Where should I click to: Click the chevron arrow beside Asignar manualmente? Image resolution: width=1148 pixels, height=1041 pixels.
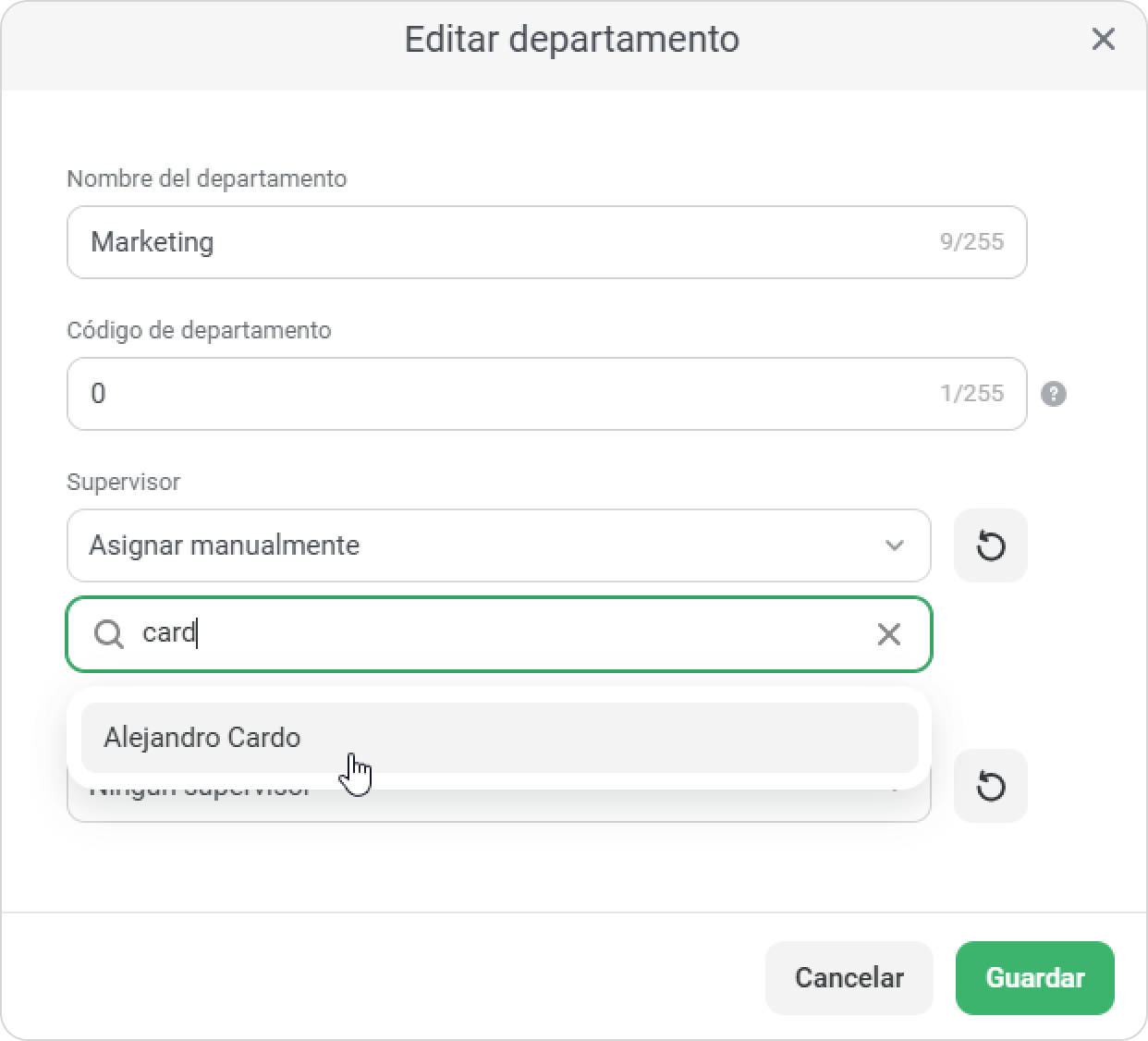894,545
